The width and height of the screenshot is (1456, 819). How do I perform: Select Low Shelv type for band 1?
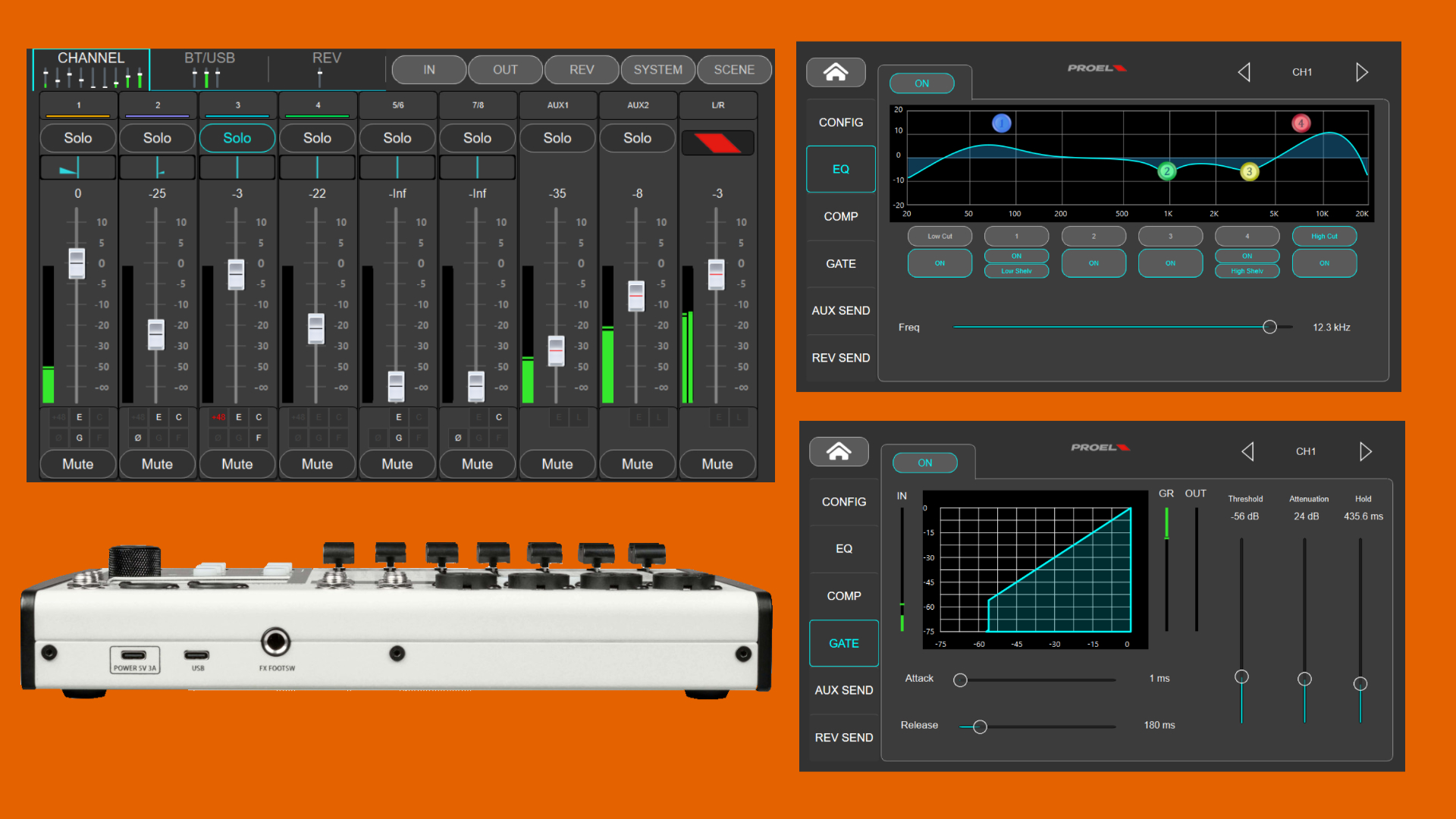1016,271
